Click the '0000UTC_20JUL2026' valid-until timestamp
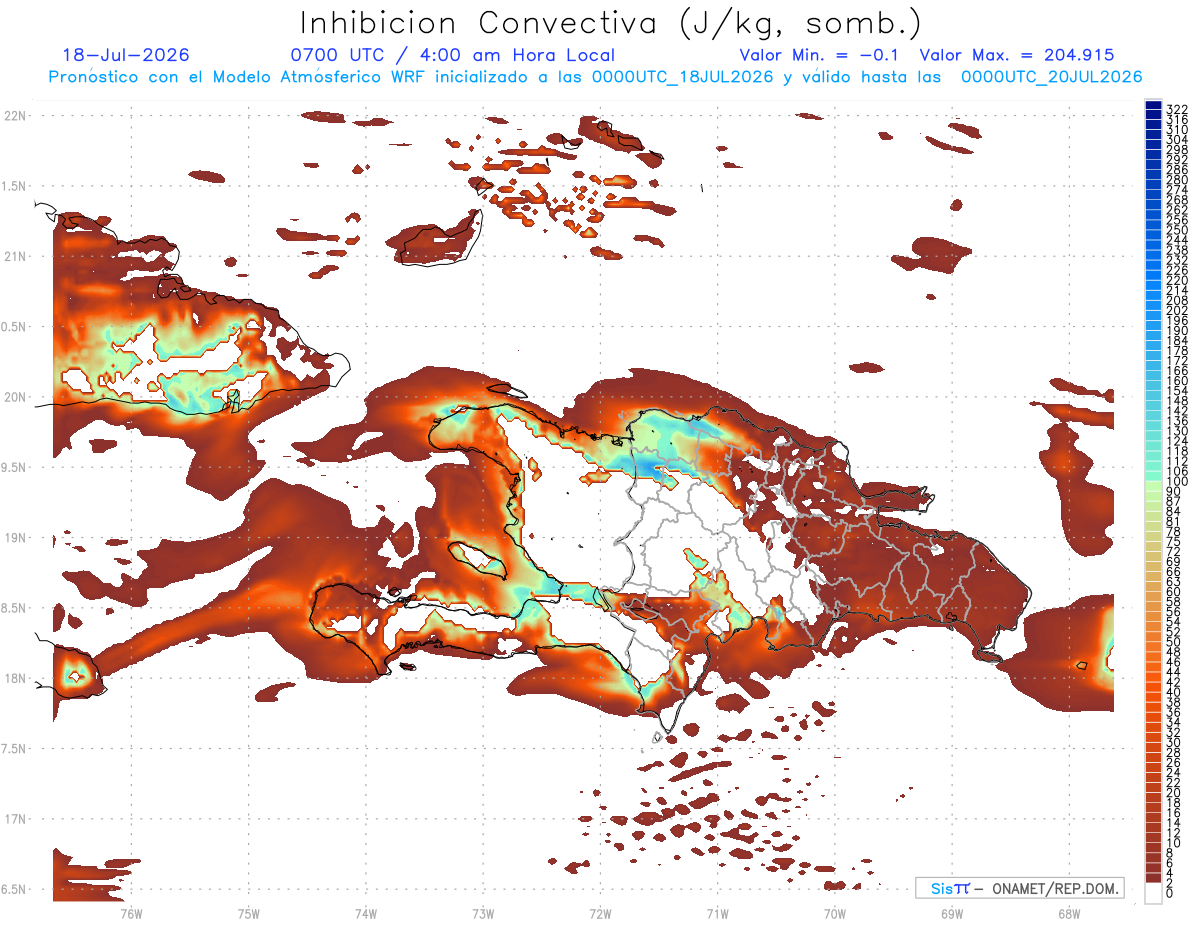This screenshot has height=927, width=1200. click(1052, 77)
